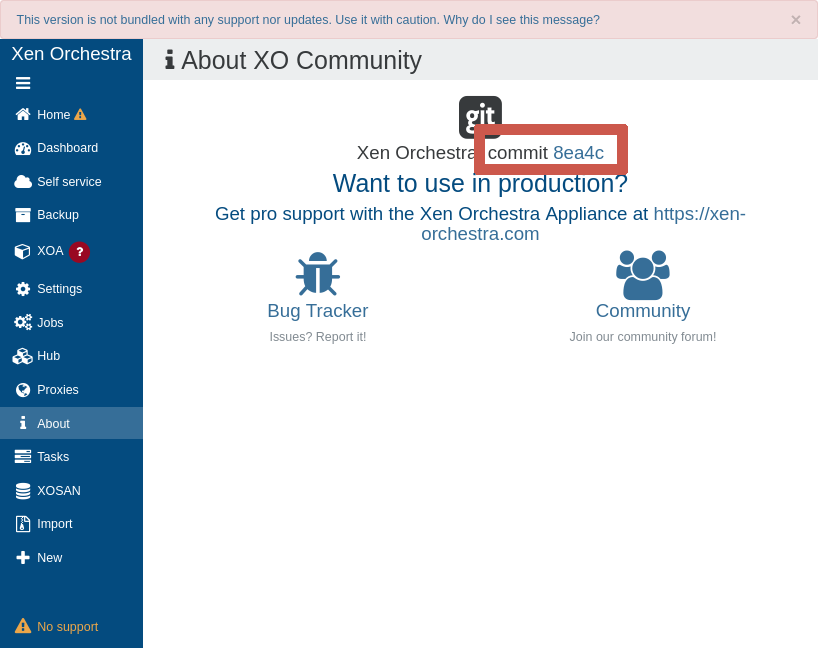Click the XOSAN database icon
Screen dimensions: 818x648
pyautogui.click(x=23, y=491)
